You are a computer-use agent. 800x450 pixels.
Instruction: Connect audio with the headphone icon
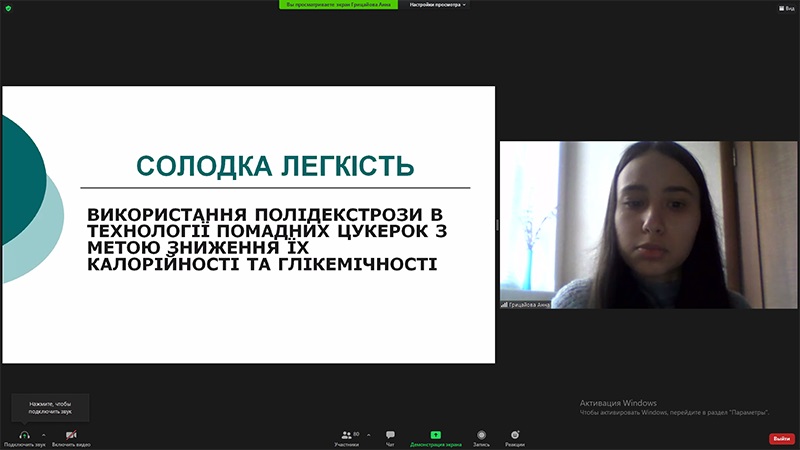point(24,438)
